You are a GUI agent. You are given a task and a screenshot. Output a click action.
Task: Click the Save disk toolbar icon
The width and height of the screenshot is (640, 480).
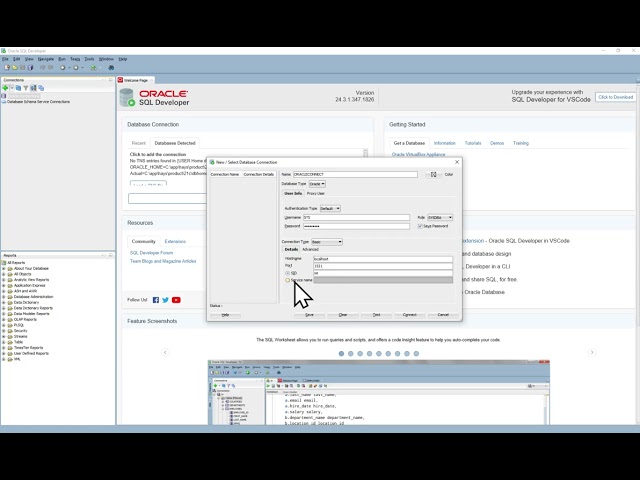click(22, 68)
